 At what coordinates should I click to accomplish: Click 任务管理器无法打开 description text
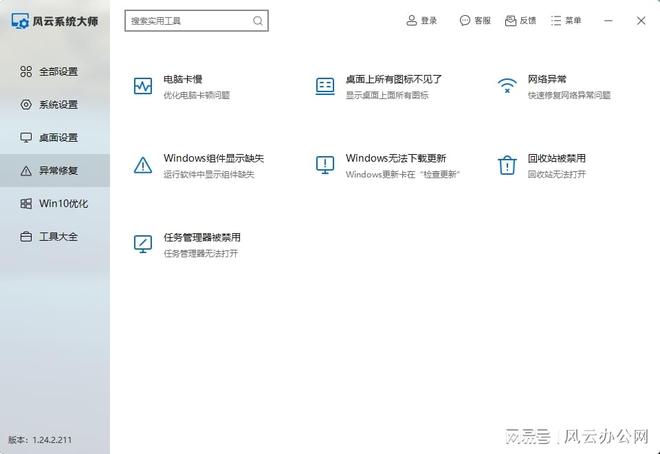pos(201,253)
